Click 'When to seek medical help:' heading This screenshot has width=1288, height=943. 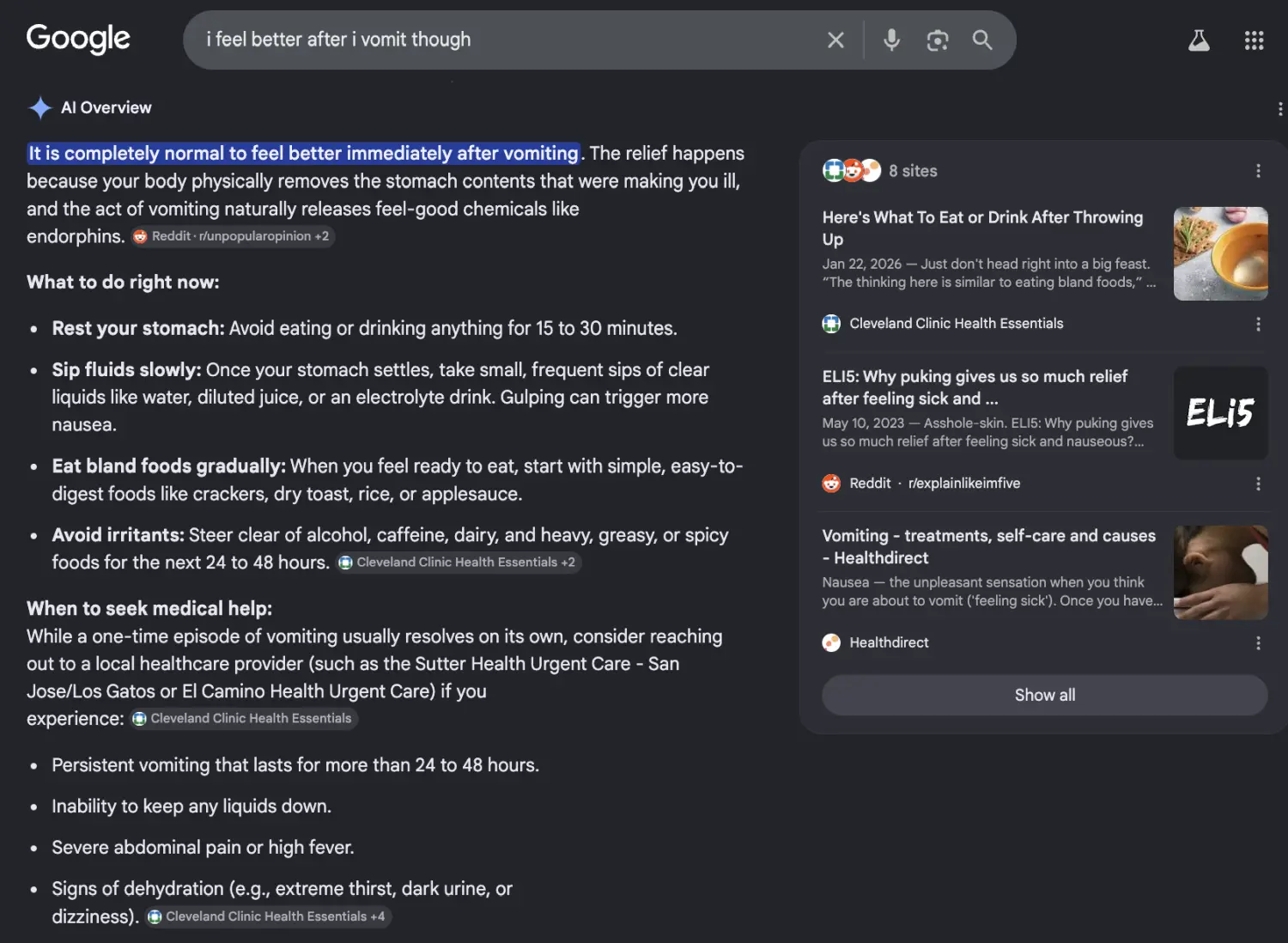149,609
